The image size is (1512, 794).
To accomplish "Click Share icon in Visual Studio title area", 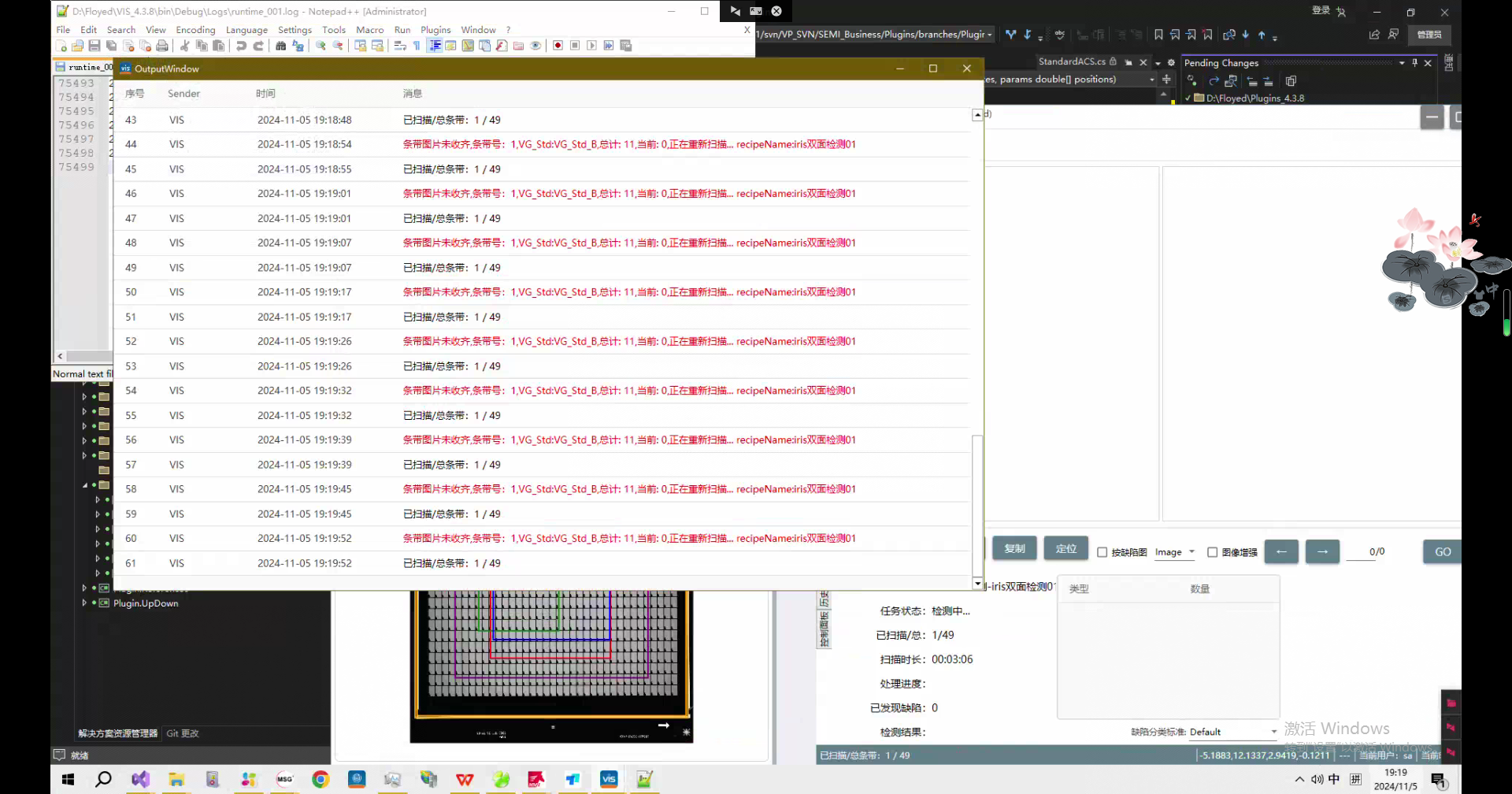I will click(x=1374, y=35).
